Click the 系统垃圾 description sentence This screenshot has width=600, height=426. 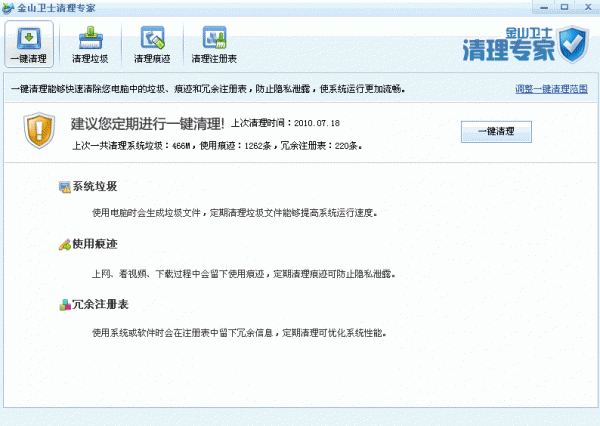click(x=235, y=213)
